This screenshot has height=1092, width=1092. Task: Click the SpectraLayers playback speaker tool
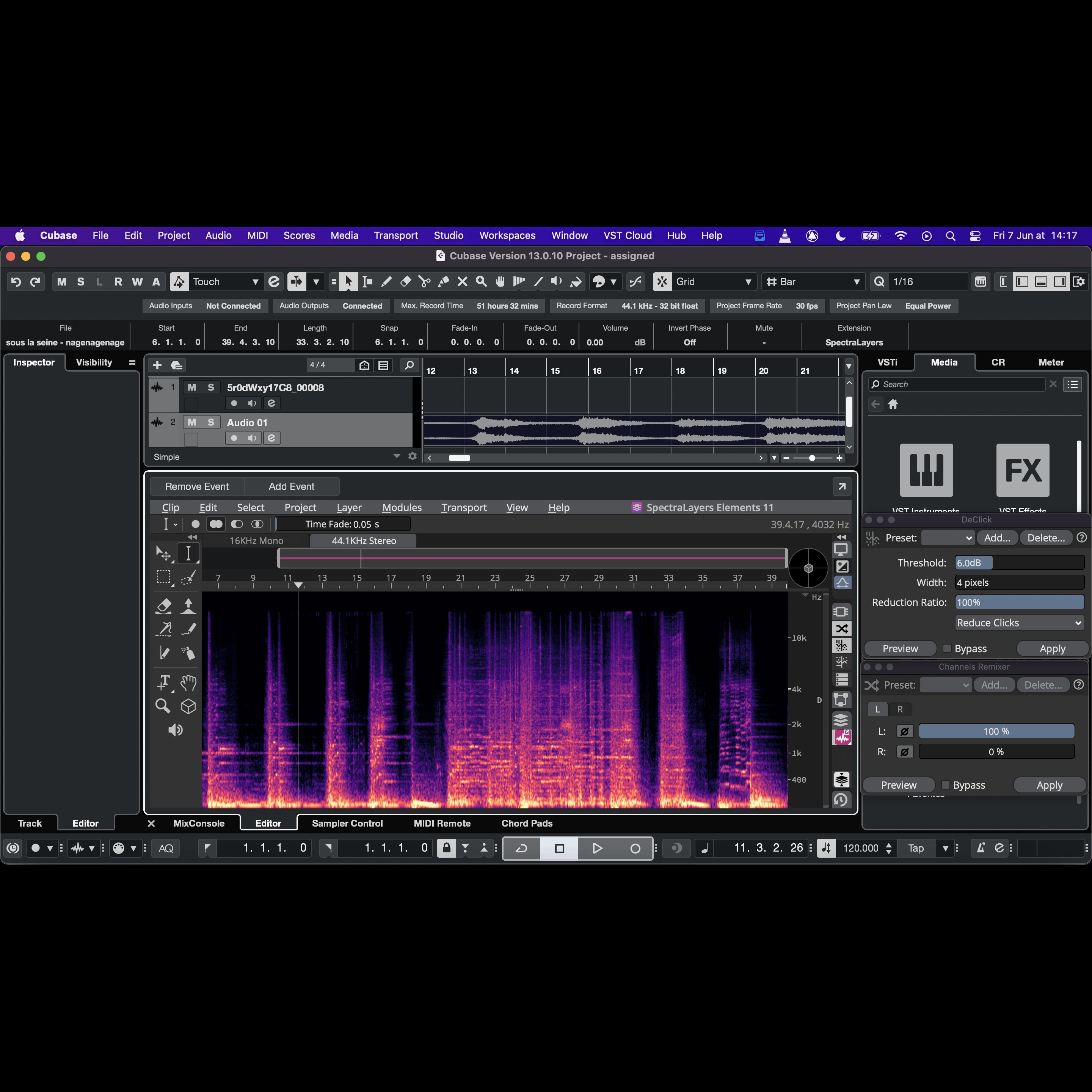tap(175, 730)
